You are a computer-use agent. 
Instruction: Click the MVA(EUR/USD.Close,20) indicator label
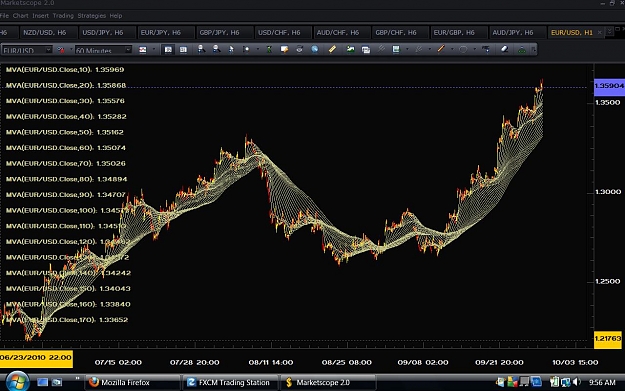coord(66,85)
